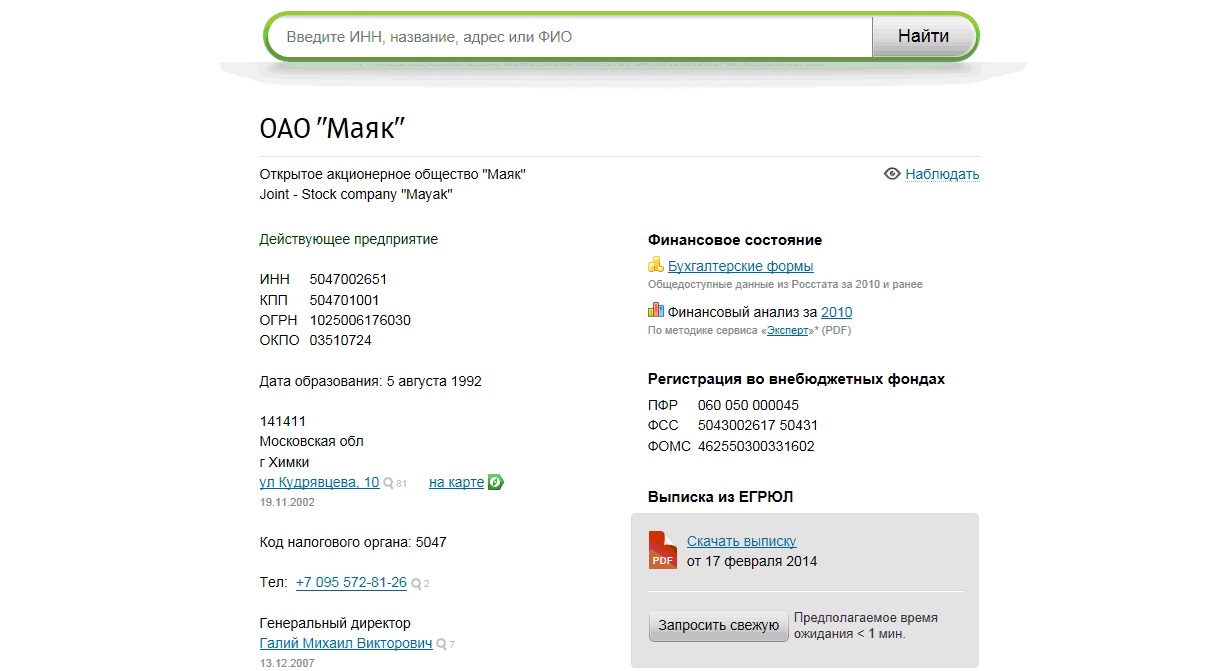Click the bar chart icon beside Финансовый анализ
This screenshot has height=671, width=1219.
[656, 311]
